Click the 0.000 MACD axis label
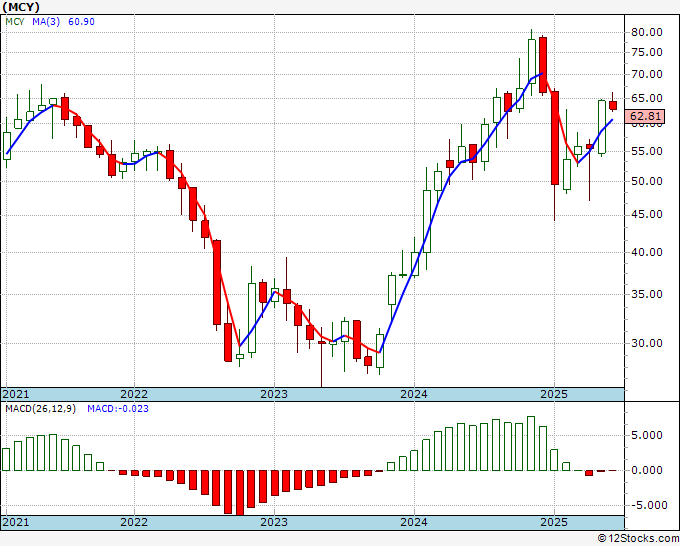 tap(647, 470)
